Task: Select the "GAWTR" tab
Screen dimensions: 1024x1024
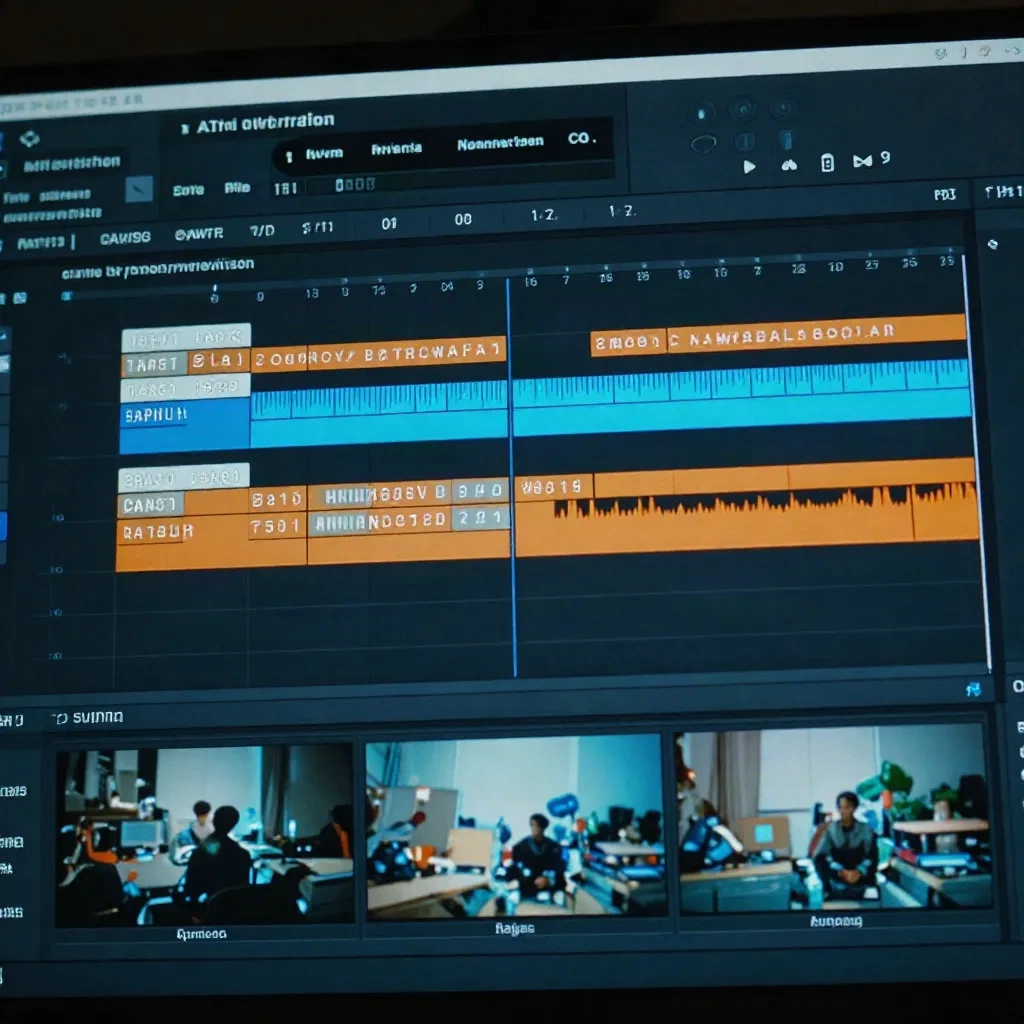Action: (199, 234)
